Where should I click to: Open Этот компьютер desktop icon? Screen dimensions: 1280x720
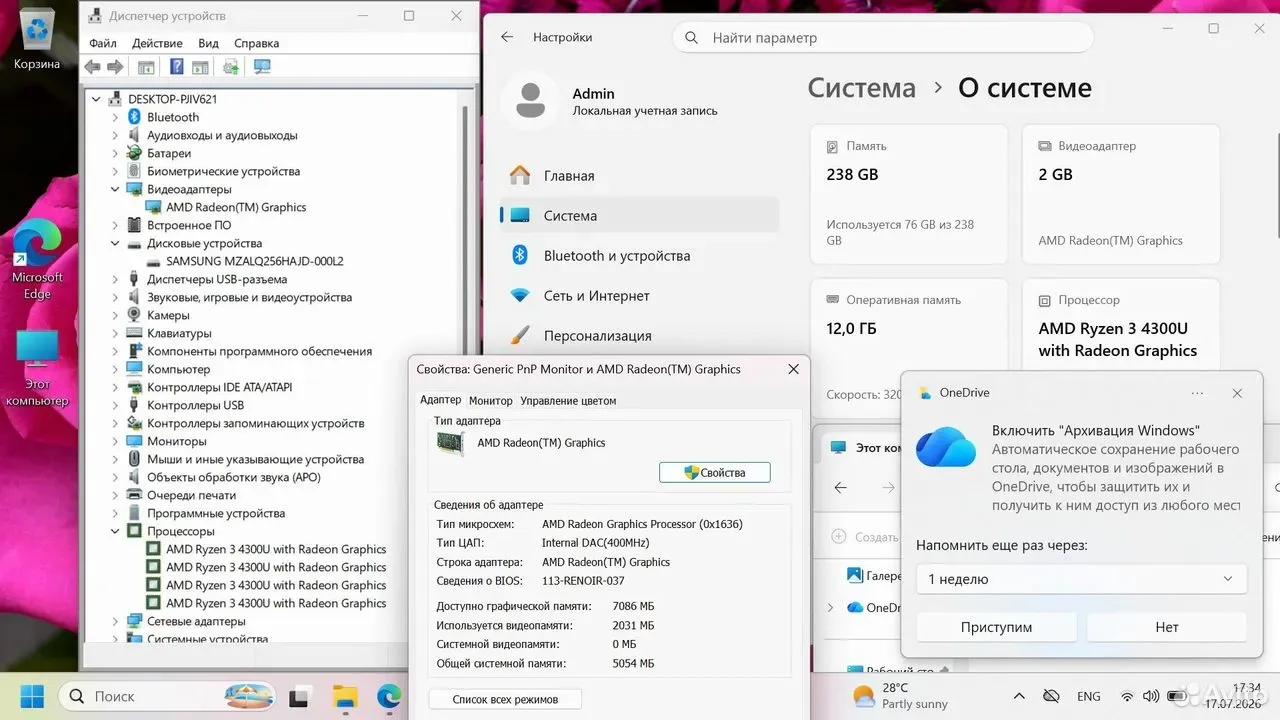click(x=37, y=368)
